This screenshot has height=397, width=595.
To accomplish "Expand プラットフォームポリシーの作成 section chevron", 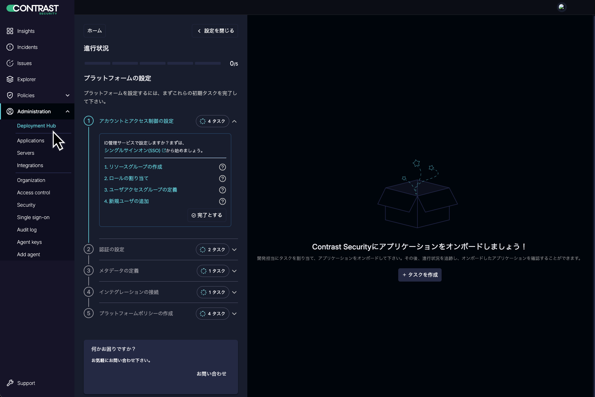I will coord(235,314).
